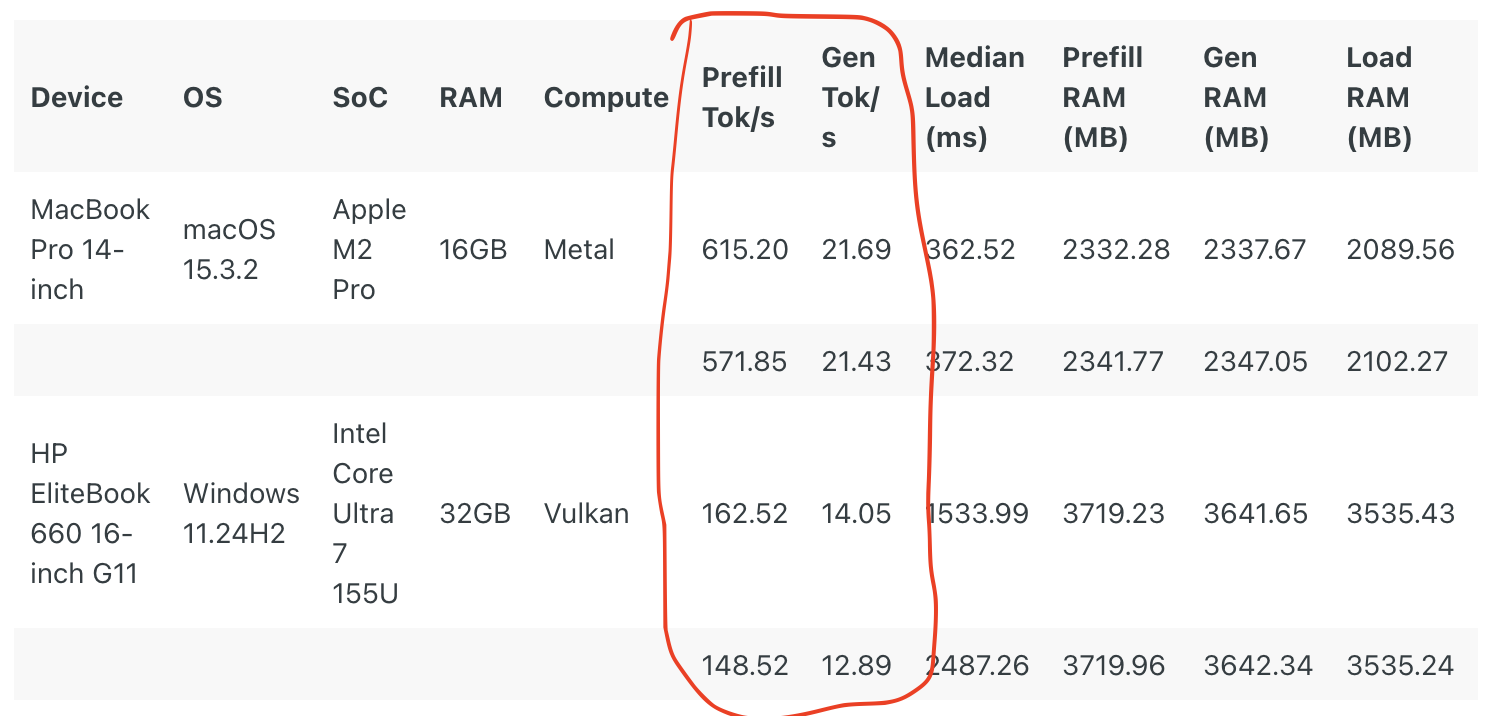Click the Load RAM (MB) header

tap(1379, 98)
